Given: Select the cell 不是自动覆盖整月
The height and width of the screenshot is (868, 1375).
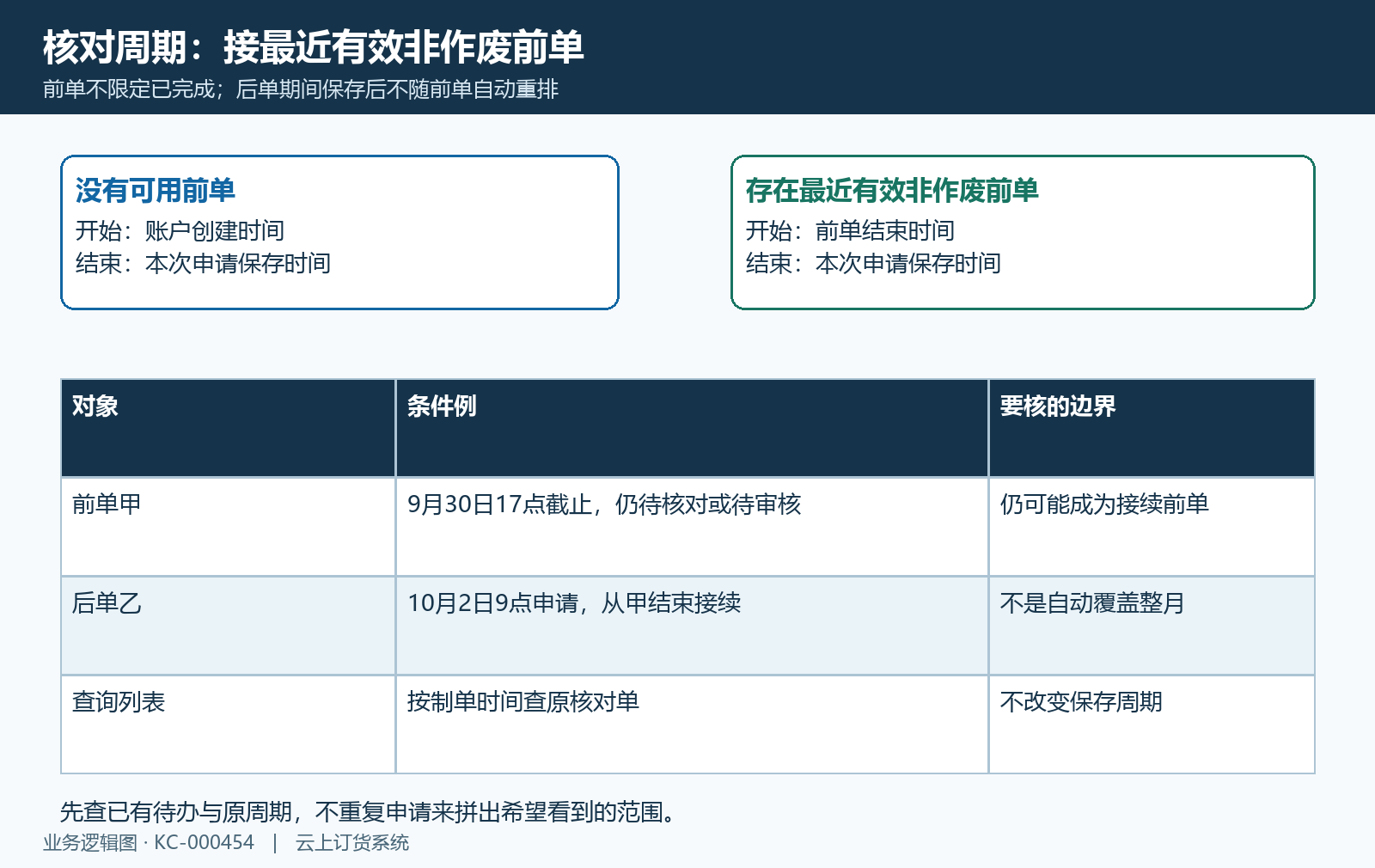Looking at the screenshot, I should tap(1152, 626).
